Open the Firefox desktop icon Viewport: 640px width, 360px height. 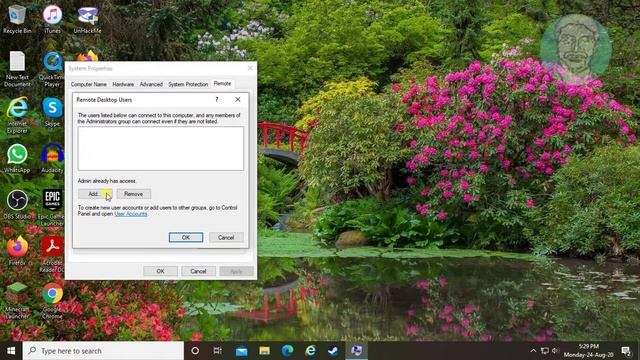(x=17, y=251)
